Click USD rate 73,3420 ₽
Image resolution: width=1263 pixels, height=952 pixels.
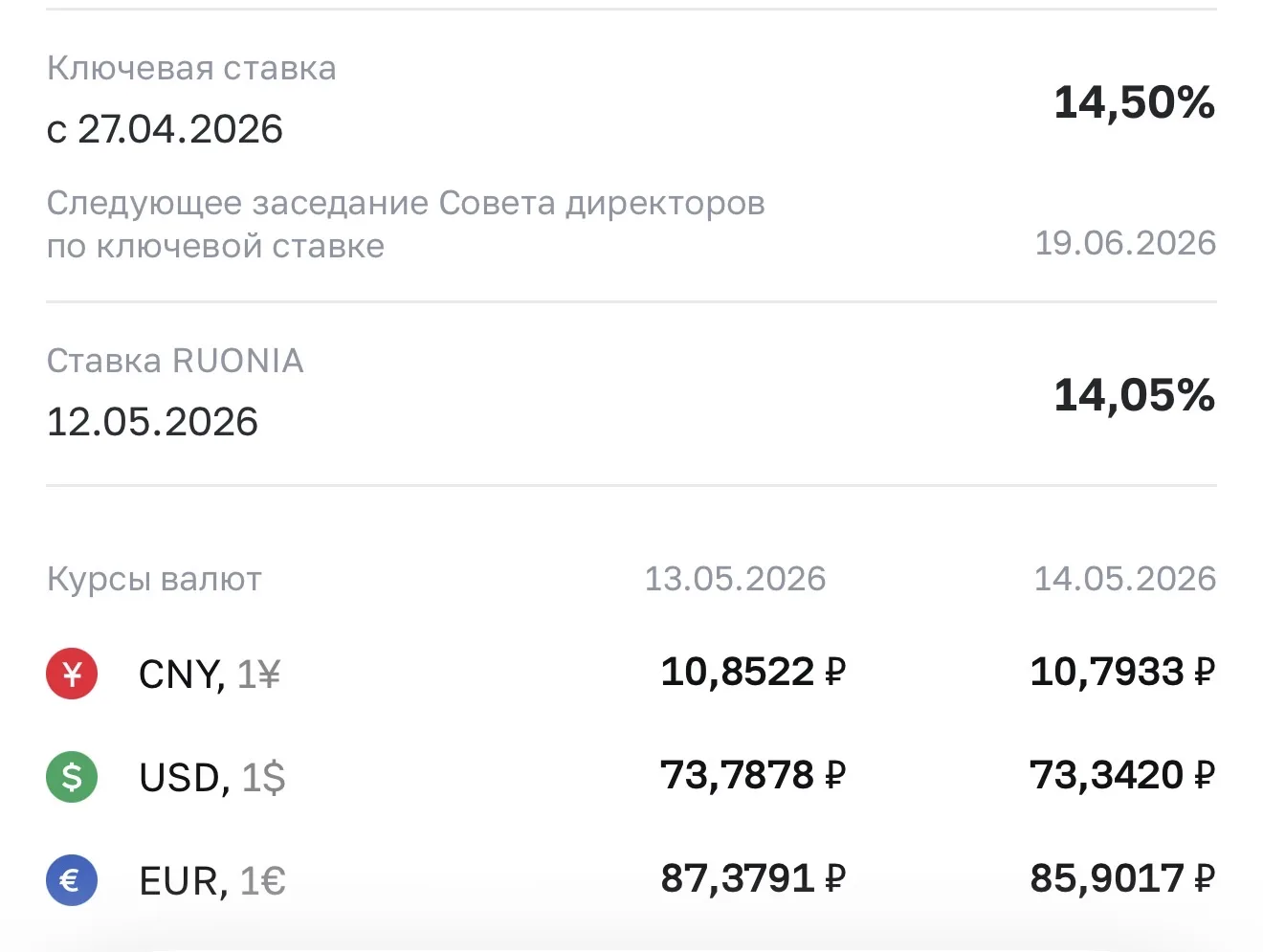tap(1122, 775)
